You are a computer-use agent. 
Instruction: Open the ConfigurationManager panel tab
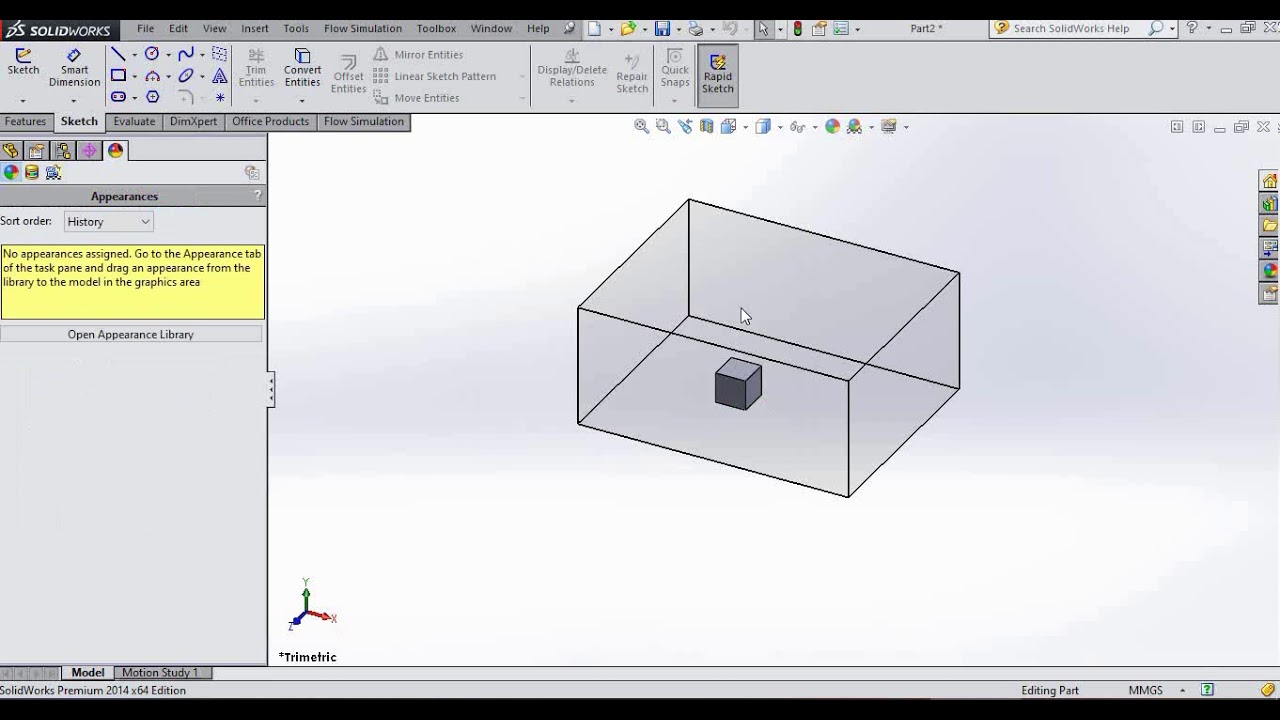63,150
